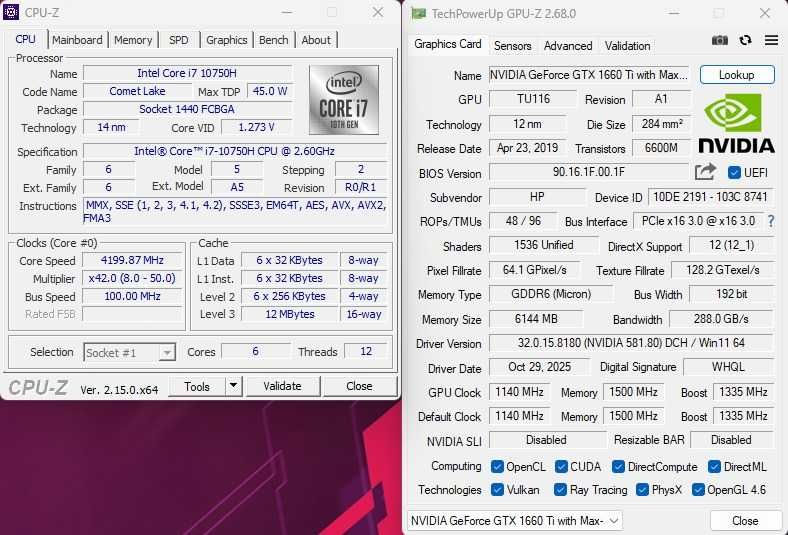Screen dimensions: 788x535
Task: Toggle the OpenGL 4.6 checkbox
Action: [698, 490]
